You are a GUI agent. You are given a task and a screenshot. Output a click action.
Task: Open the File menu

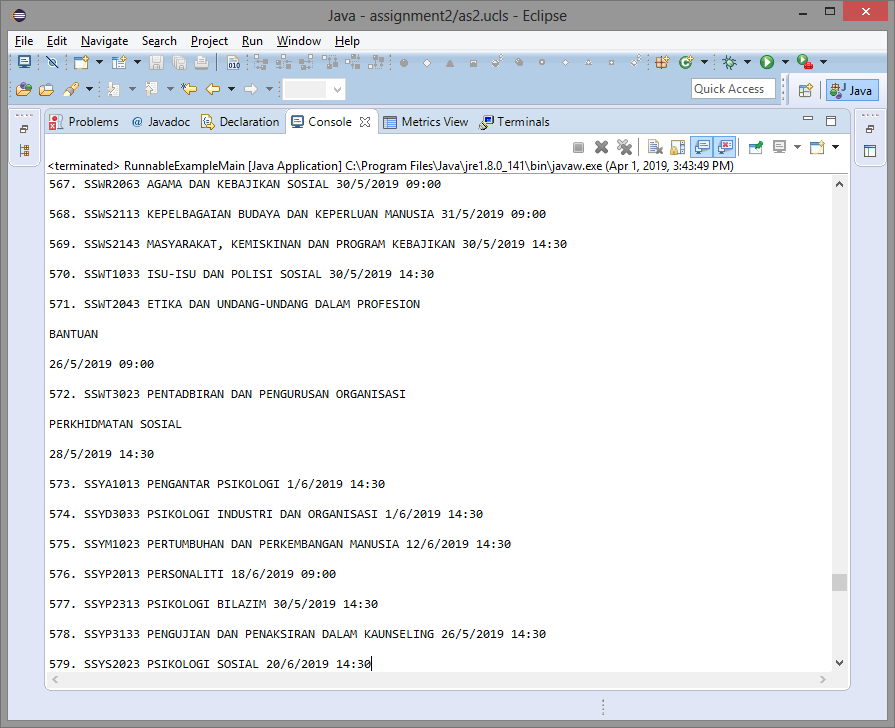coord(24,41)
